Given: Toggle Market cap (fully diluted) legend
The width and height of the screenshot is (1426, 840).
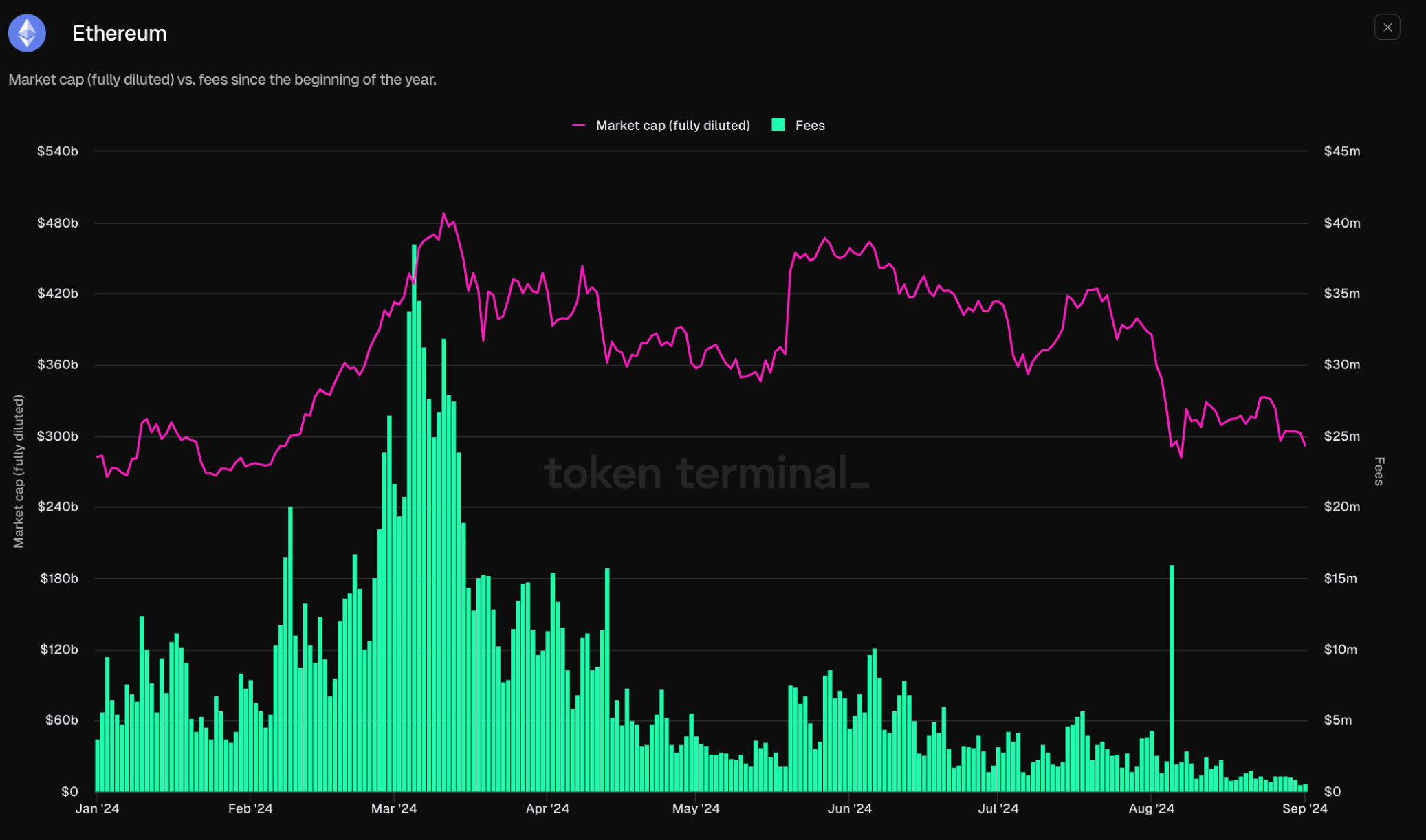Looking at the screenshot, I should click(672, 125).
